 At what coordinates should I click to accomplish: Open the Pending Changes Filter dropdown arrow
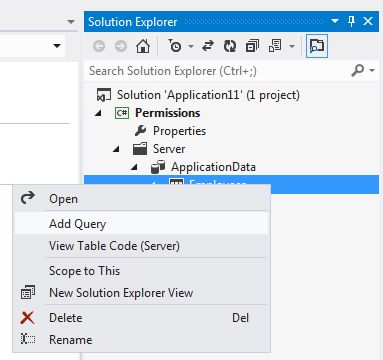191,46
